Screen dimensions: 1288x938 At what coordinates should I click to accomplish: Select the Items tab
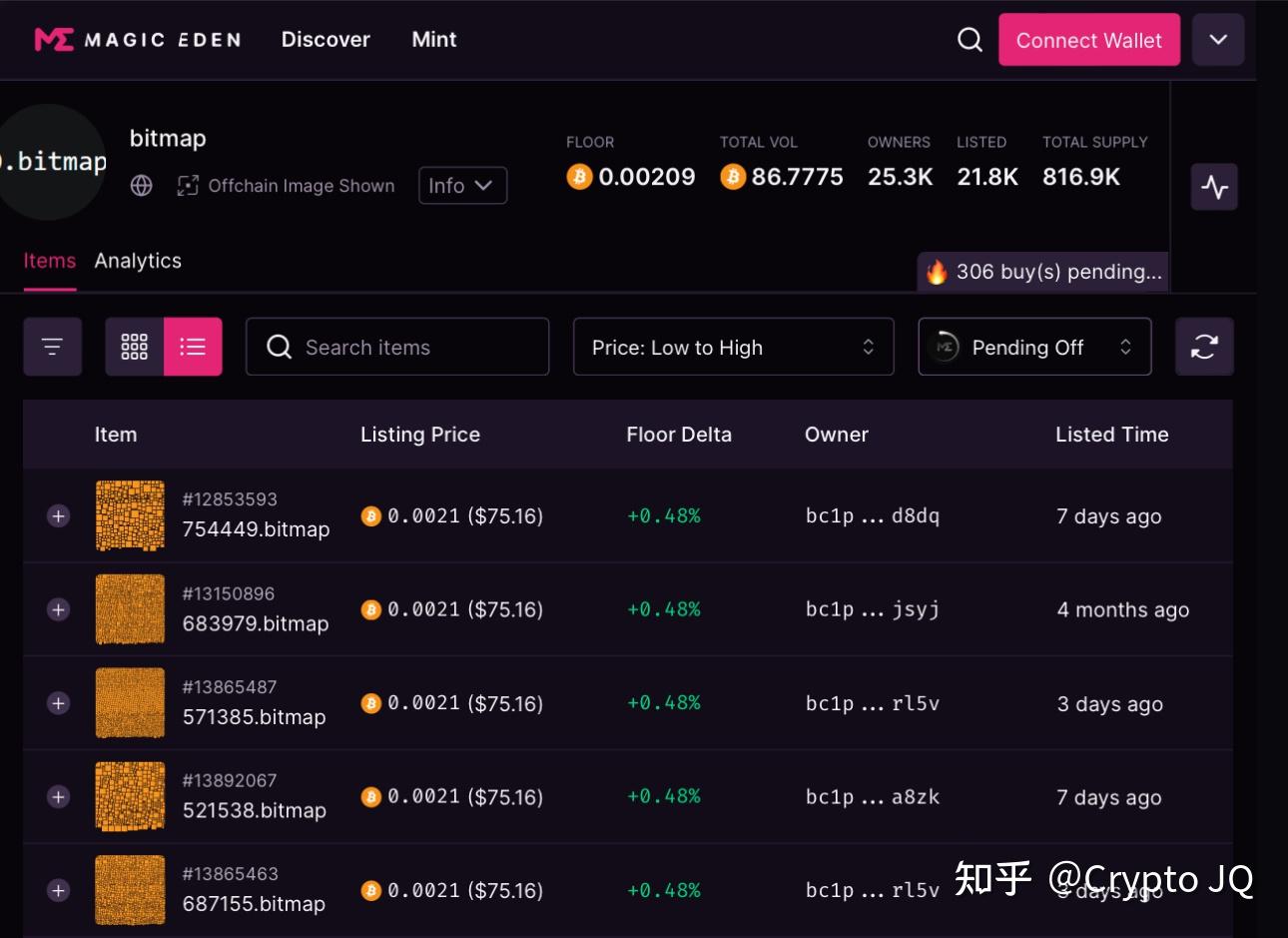(50, 261)
